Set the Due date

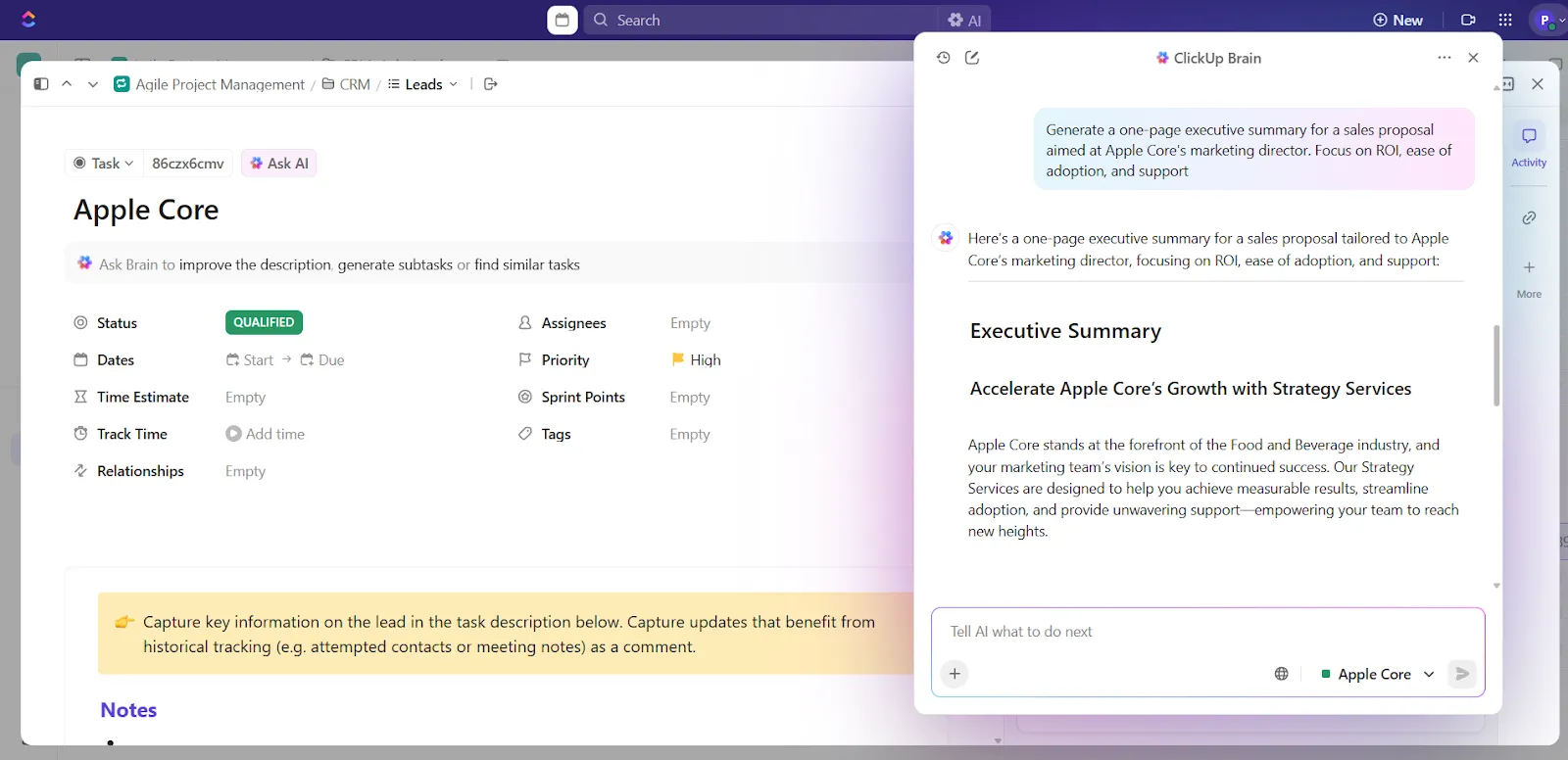[x=322, y=360]
